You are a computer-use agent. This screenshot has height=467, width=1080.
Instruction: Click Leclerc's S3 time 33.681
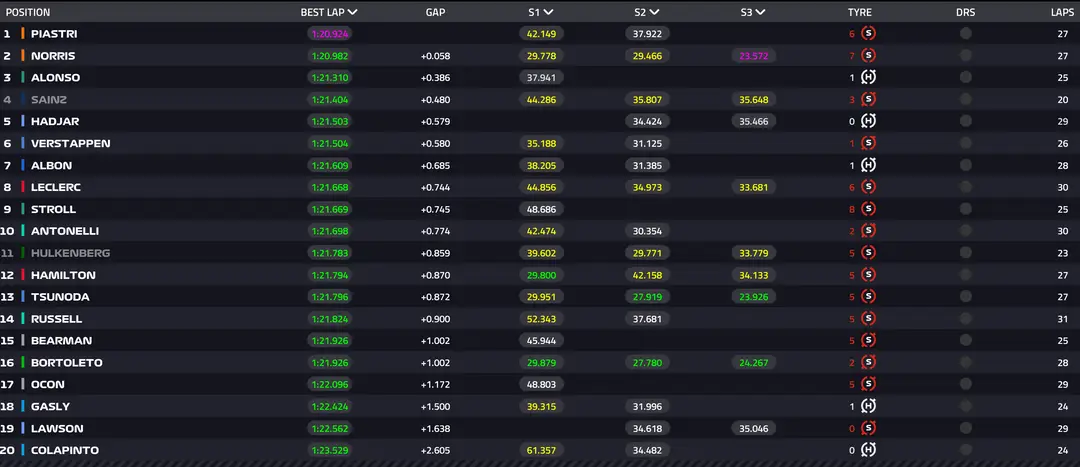pos(753,187)
